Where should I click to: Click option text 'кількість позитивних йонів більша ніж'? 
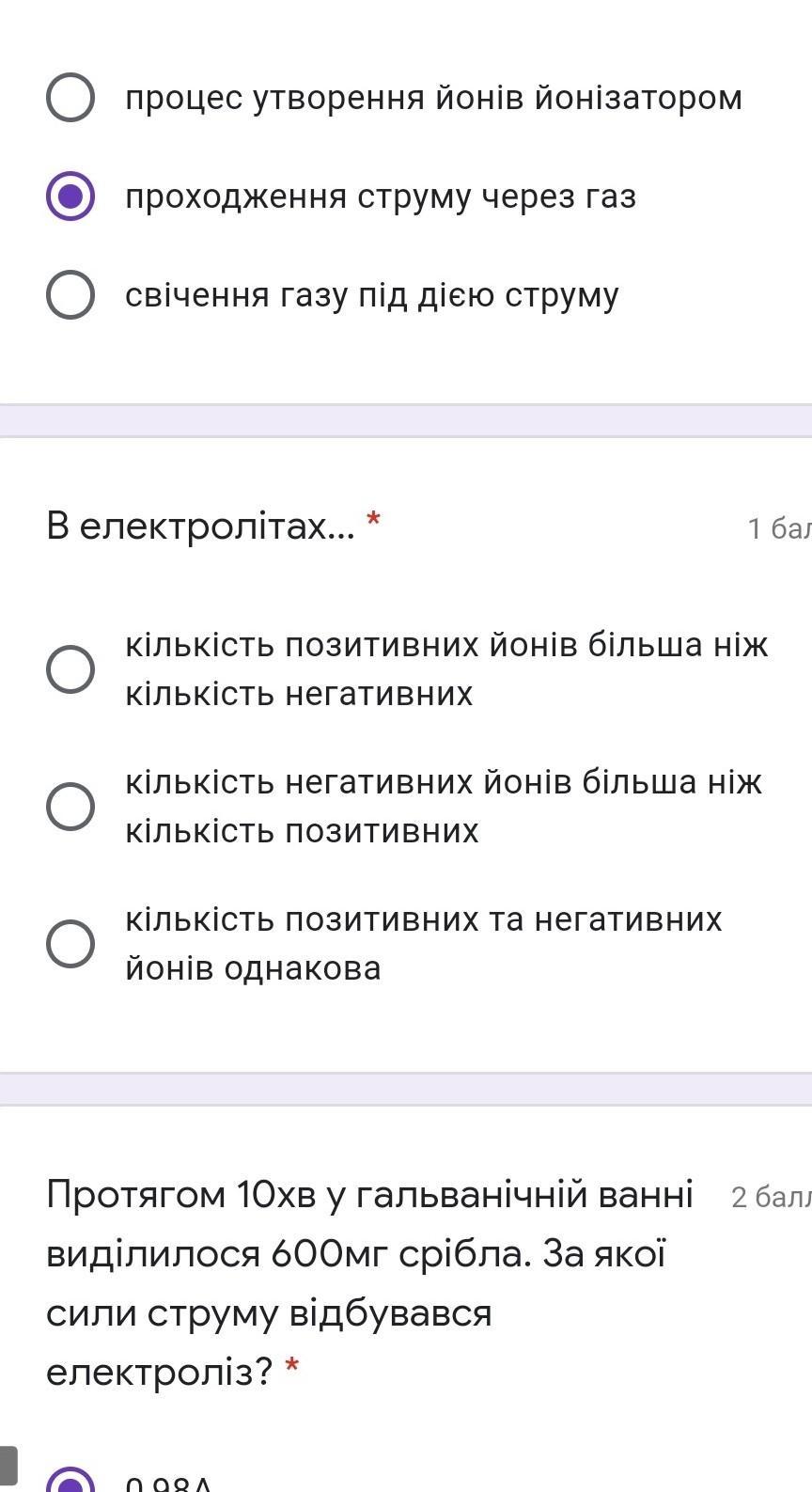click(446, 645)
